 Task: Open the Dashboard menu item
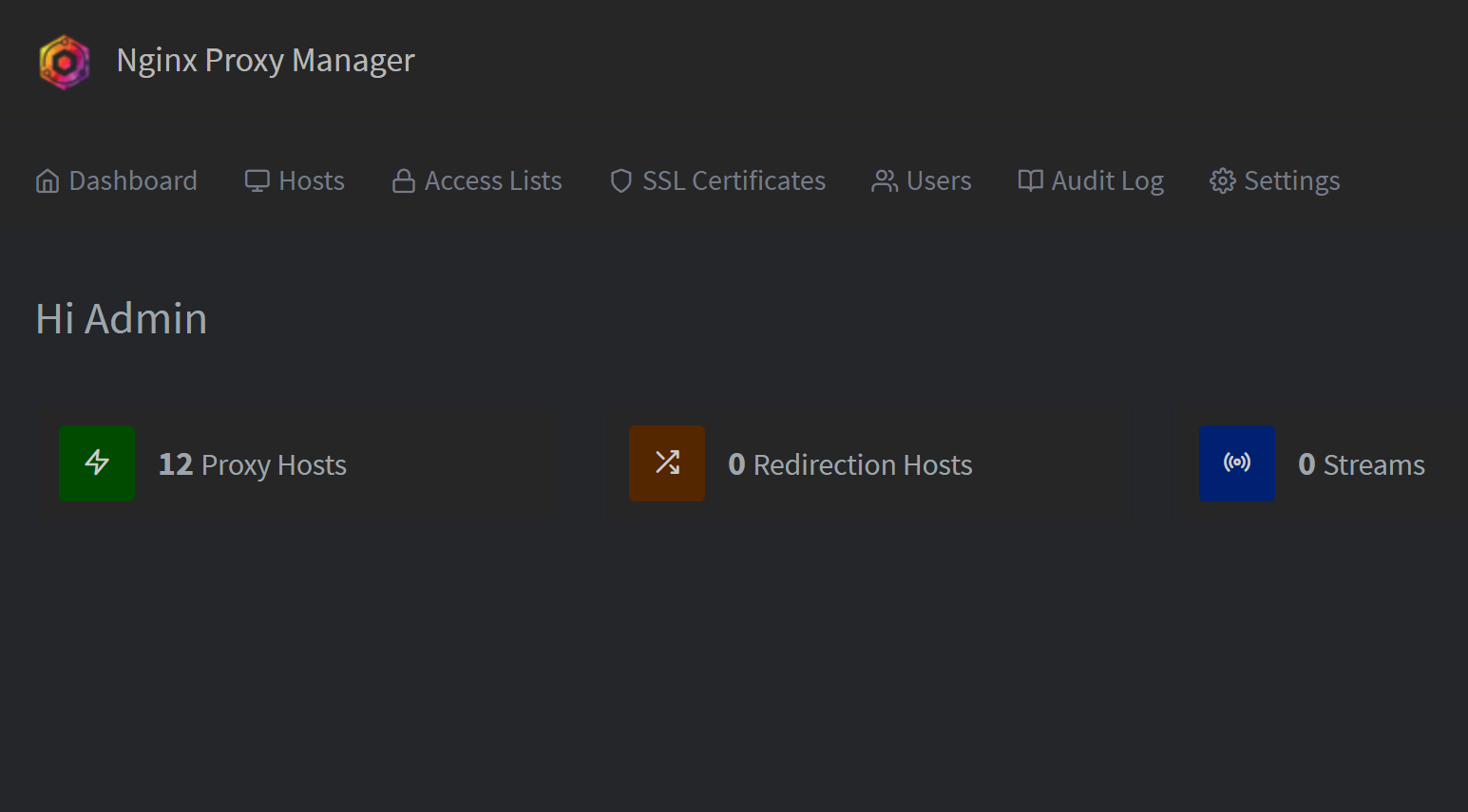click(116, 180)
